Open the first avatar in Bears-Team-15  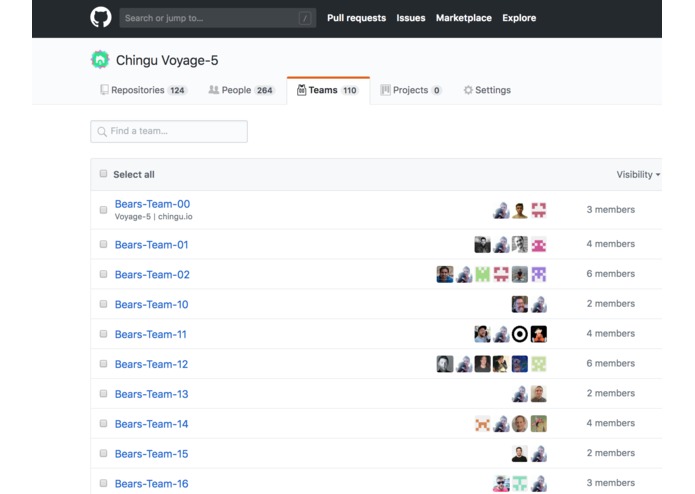pos(519,454)
